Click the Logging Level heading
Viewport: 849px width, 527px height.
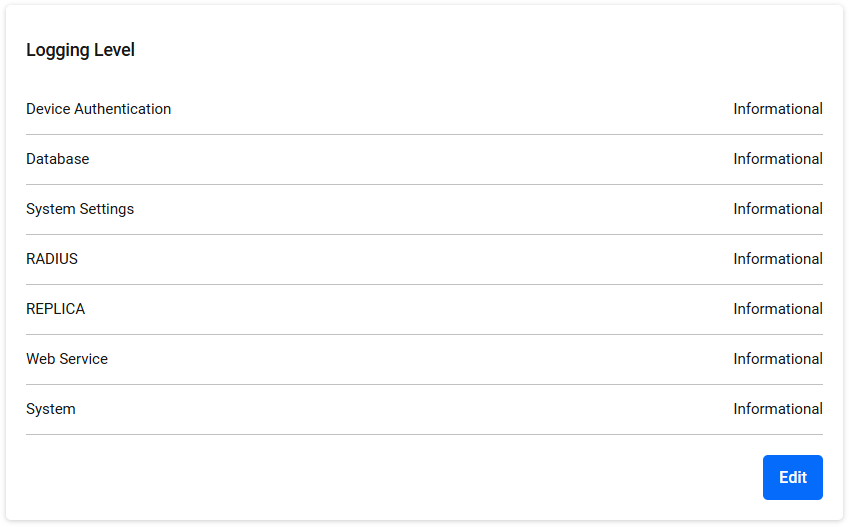80,50
